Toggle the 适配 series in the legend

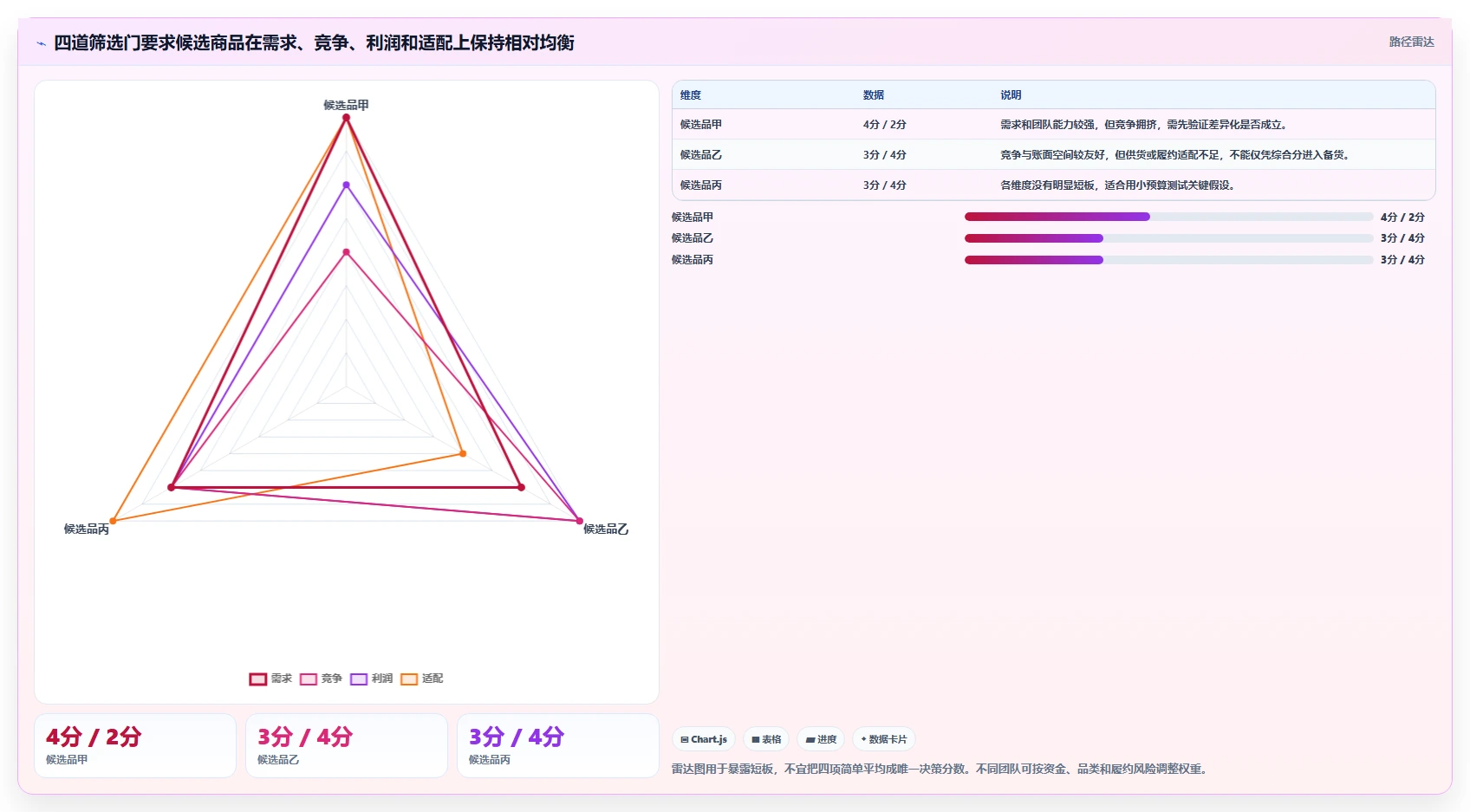(x=421, y=679)
